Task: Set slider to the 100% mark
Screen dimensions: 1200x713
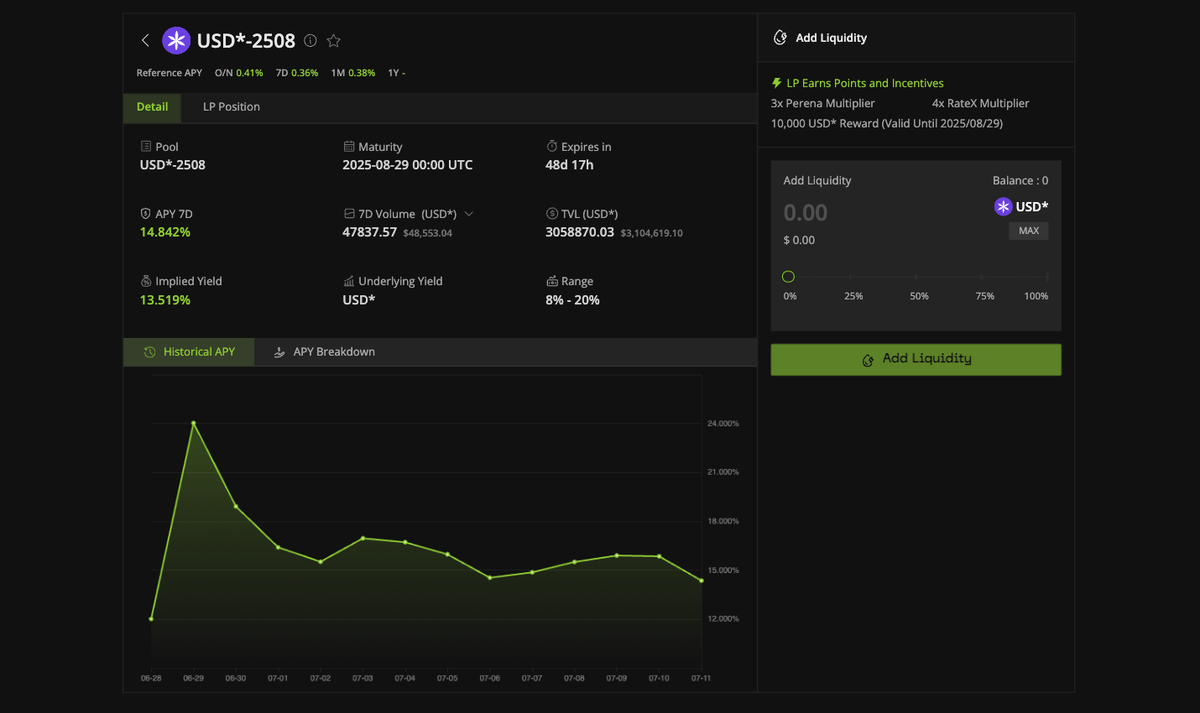Action: click(1047, 276)
